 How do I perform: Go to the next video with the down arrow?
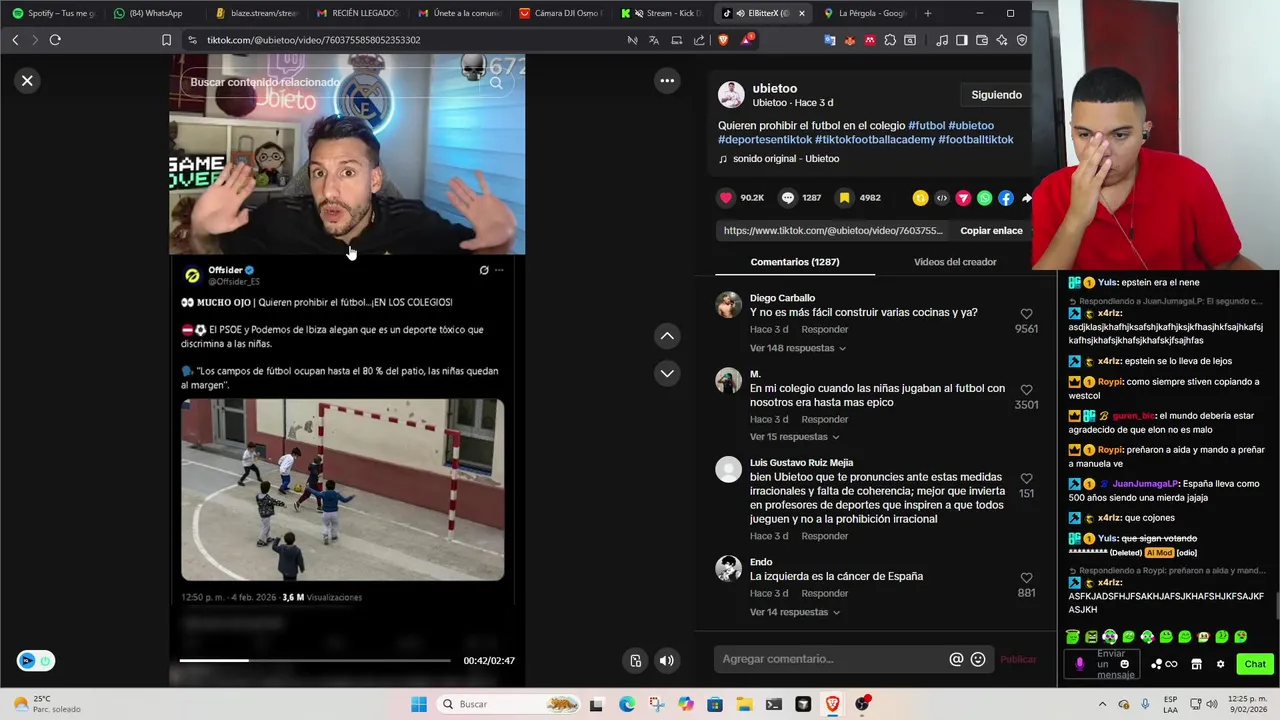point(667,373)
